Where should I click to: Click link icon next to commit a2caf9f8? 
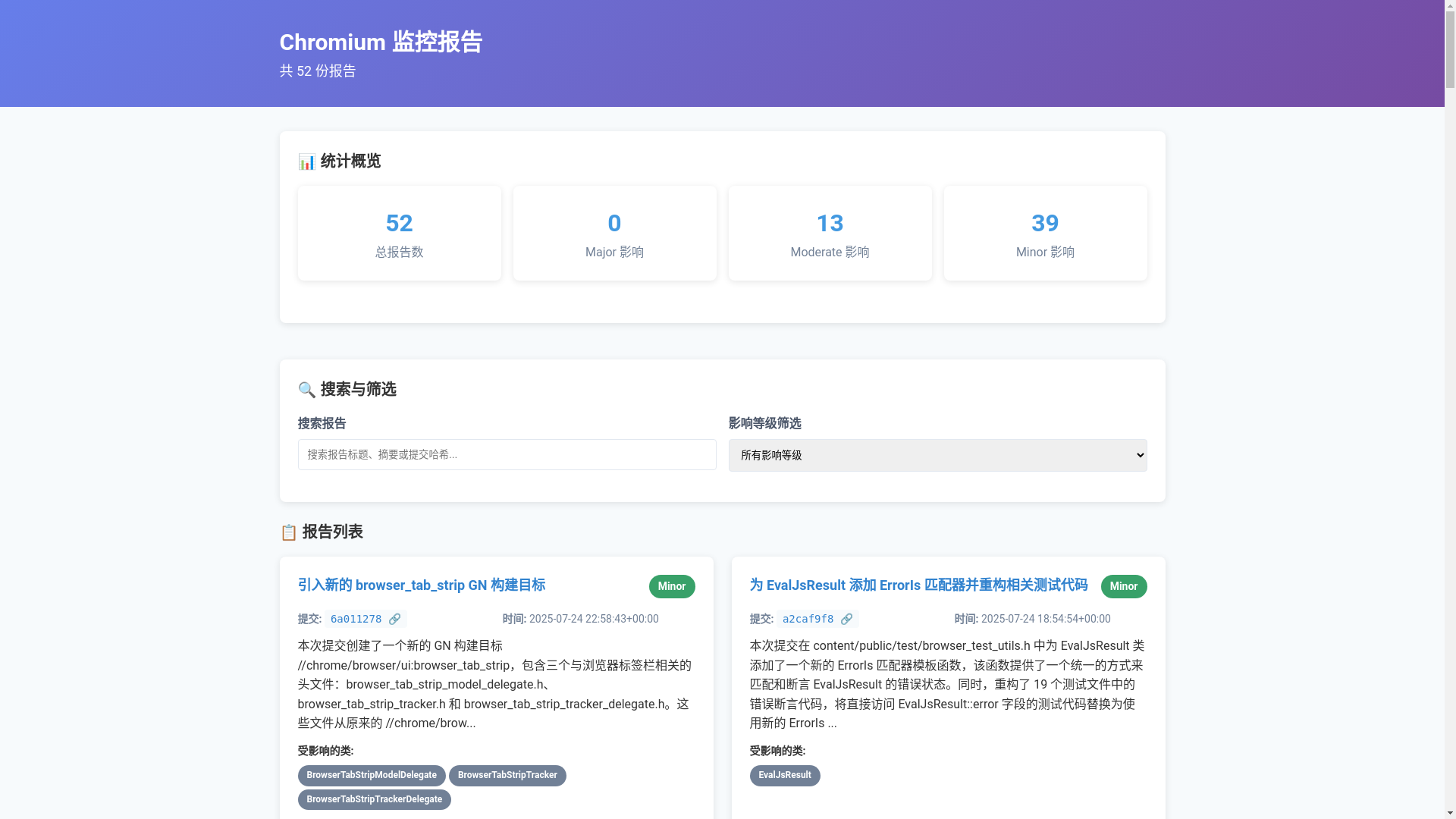pos(846,620)
